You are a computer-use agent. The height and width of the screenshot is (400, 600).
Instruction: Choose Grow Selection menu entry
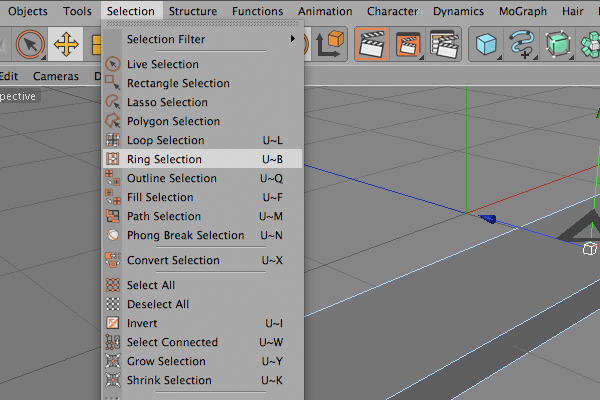point(203,361)
